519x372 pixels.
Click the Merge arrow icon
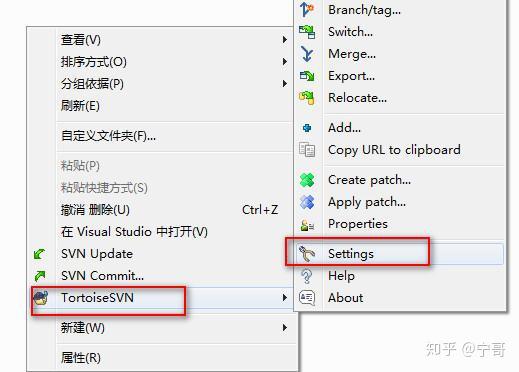point(307,54)
